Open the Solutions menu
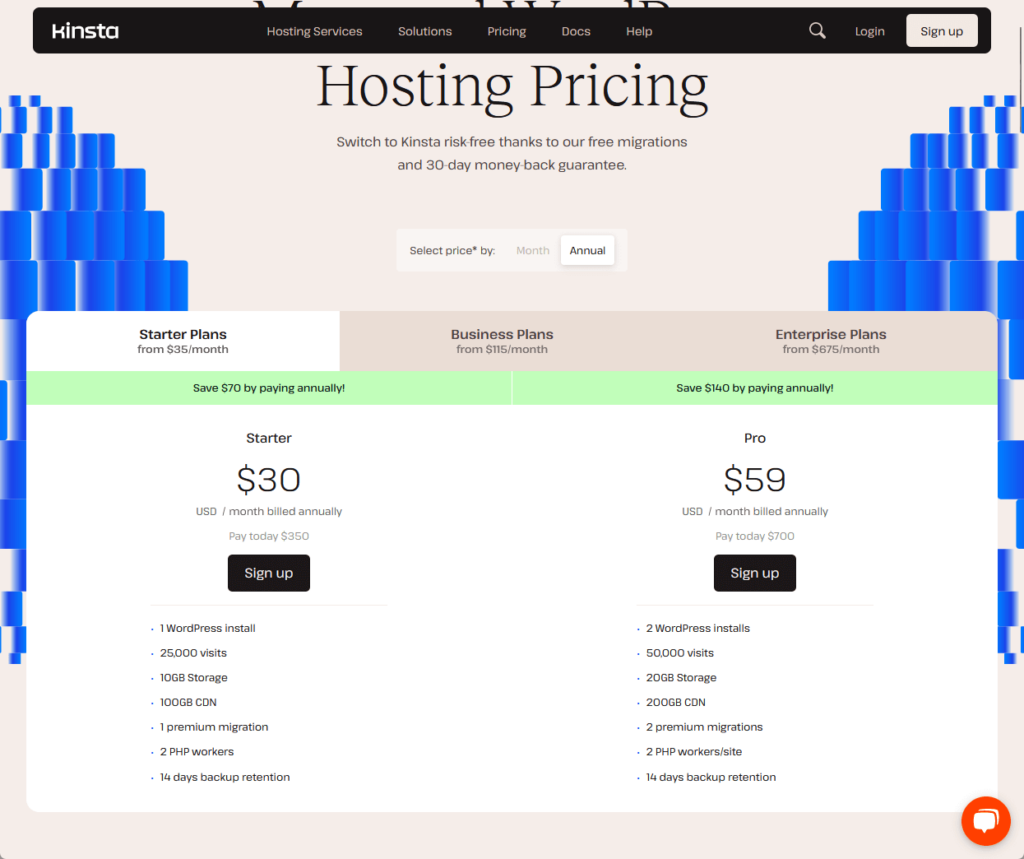The height and width of the screenshot is (859, 1024). coord(424,31)
